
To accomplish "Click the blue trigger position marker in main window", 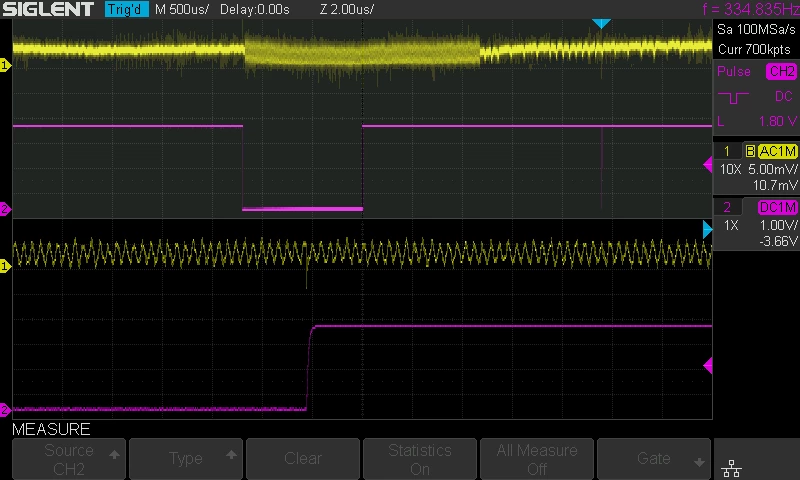I will (601, 23).
